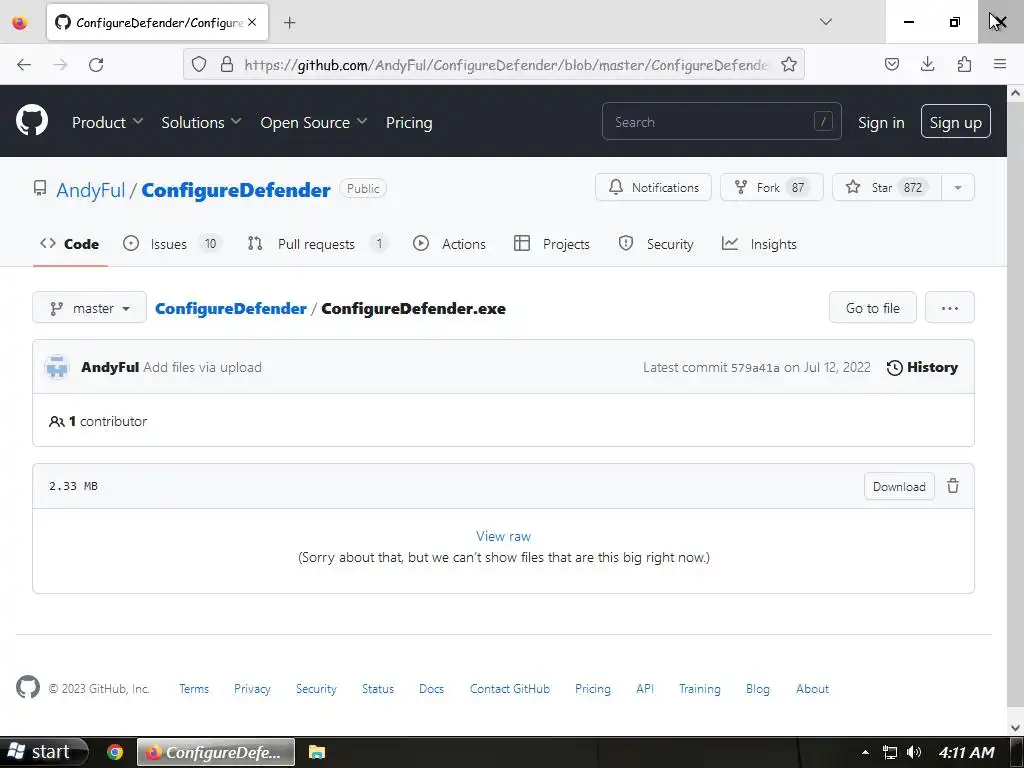Fork the repository button

(x=771, y=187)
